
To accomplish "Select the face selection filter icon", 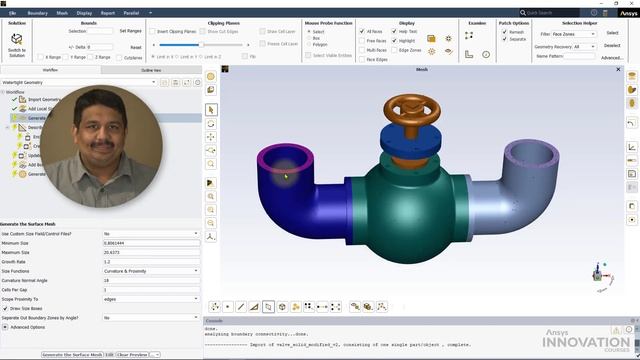I will pyautogui.click(x=268, y=307).
